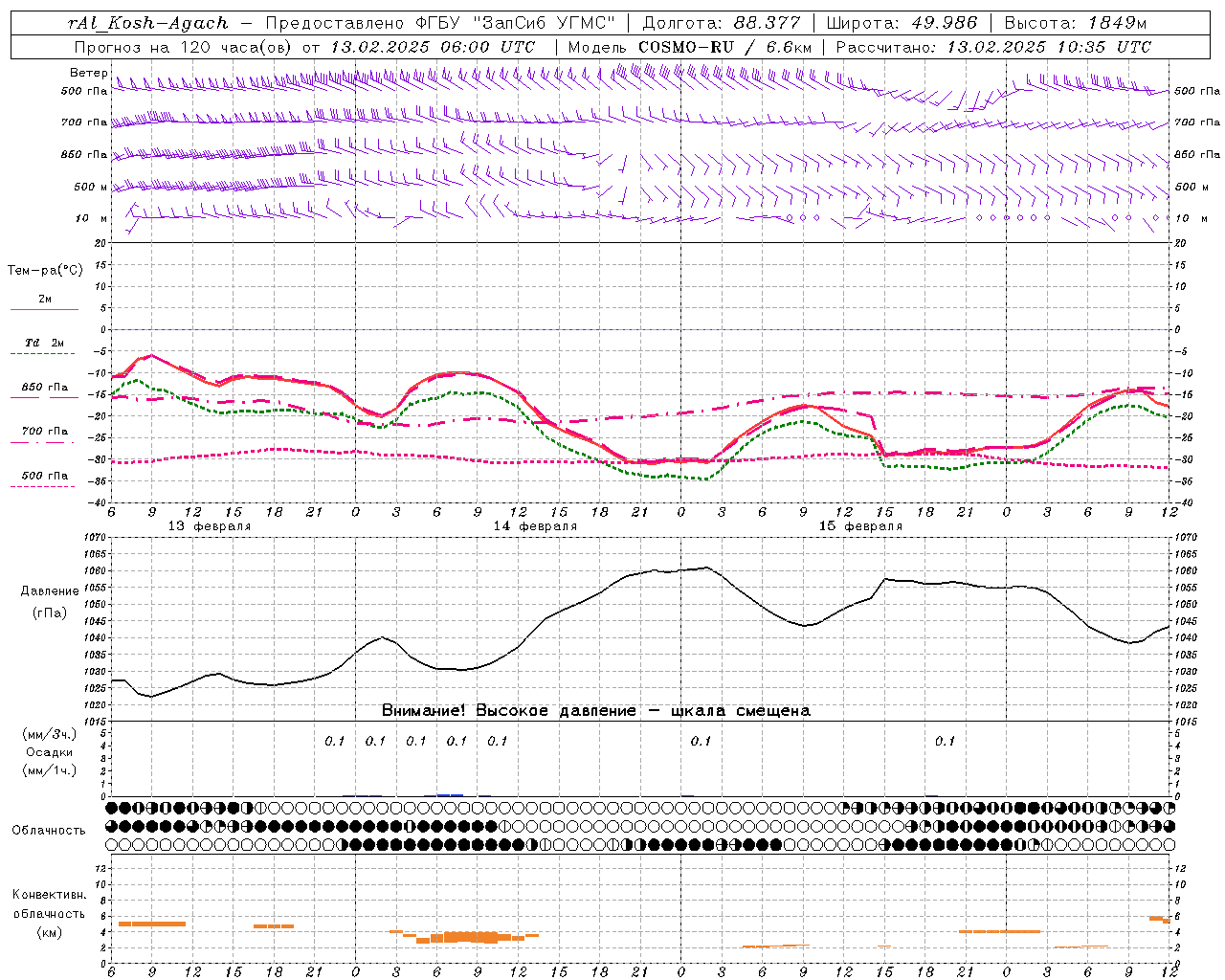This screenshot has height=980, width=1225.
Task: Click the 2м temperature legend label
Action: (45, 299)
